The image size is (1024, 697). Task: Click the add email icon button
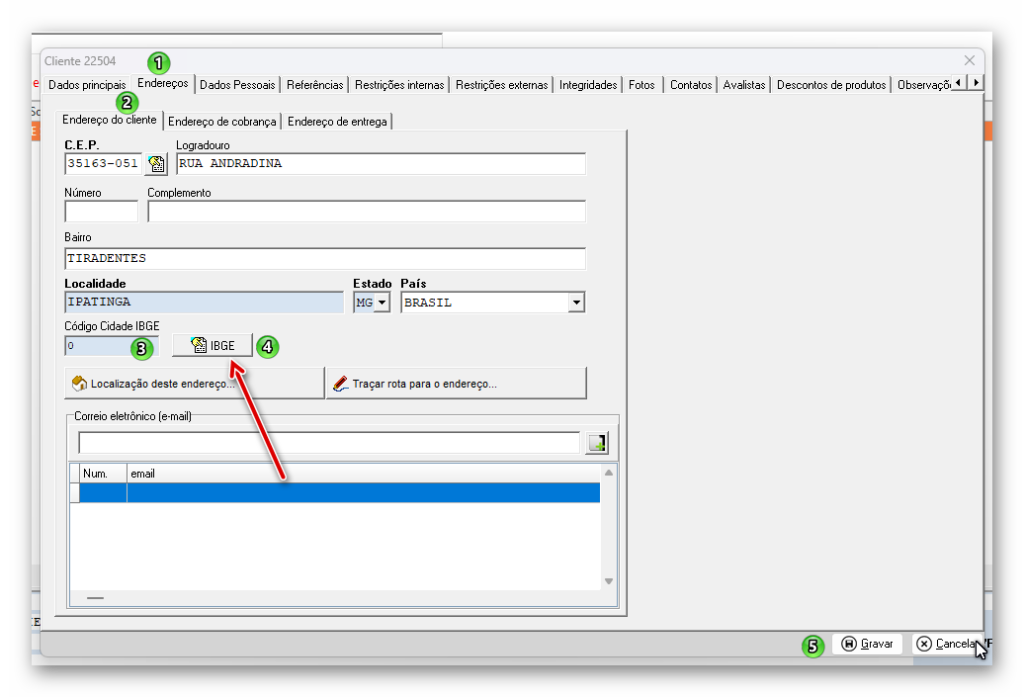point(597,443)
